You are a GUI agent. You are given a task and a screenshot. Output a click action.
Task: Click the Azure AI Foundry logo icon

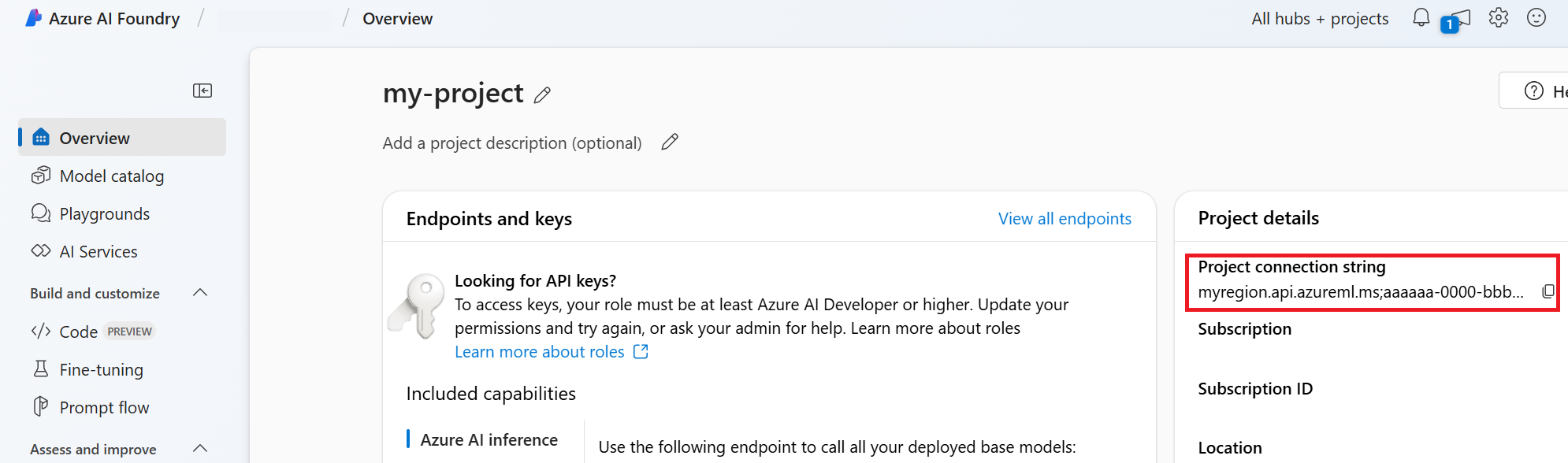[x=33, y=18]
